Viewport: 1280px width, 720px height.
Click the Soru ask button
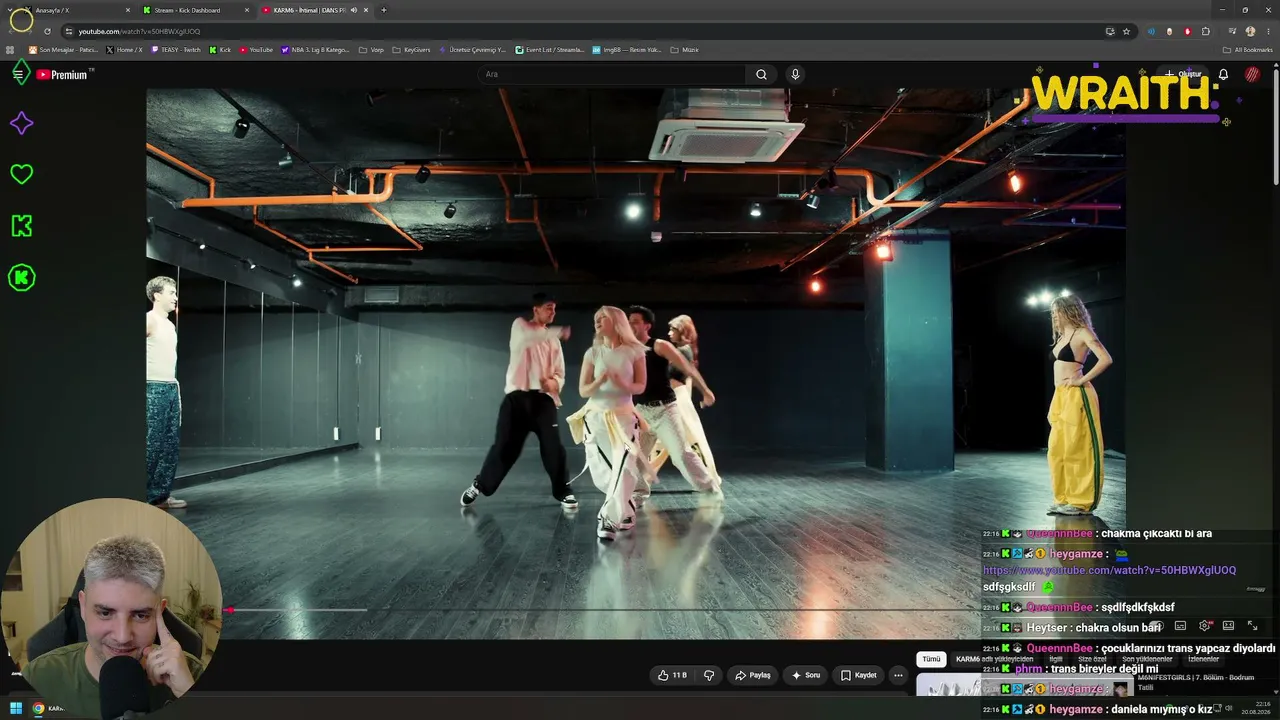coord(806,675)
